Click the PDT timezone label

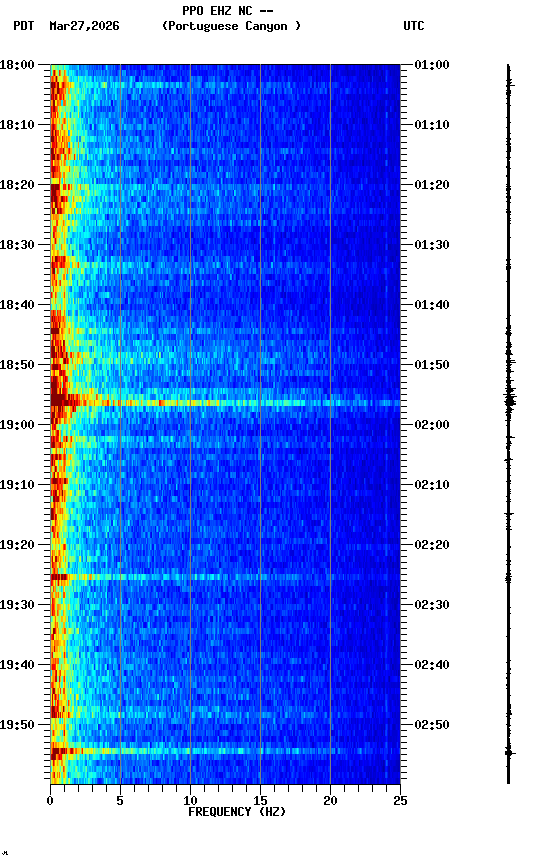(24, 26)
